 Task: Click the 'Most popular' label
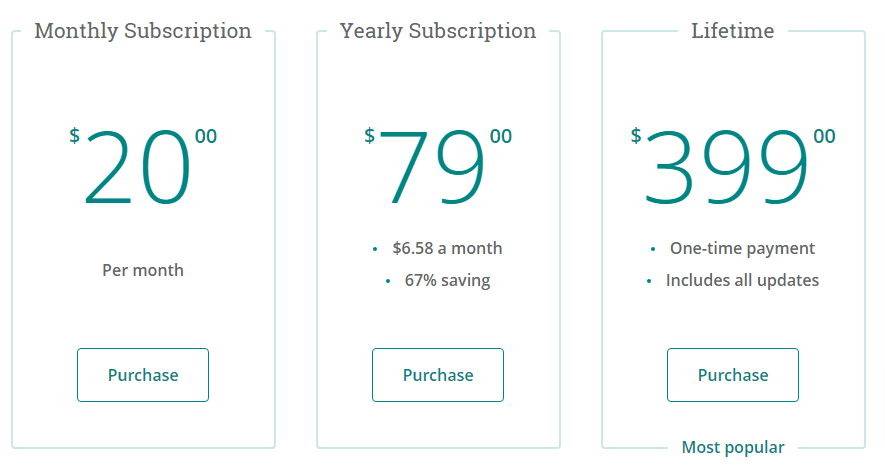(x=733, y=447)
